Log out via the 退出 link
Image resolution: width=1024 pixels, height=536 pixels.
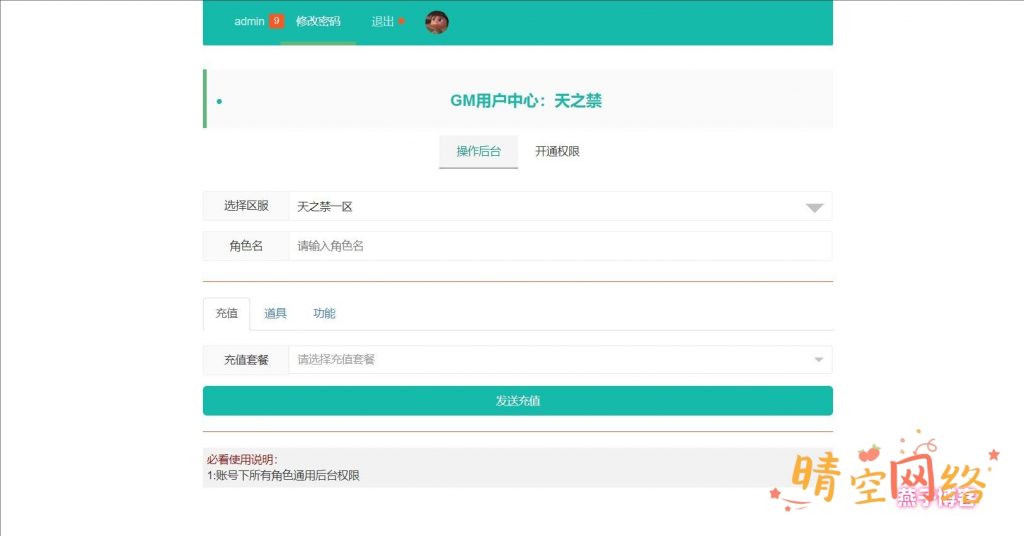coord(383,22)
